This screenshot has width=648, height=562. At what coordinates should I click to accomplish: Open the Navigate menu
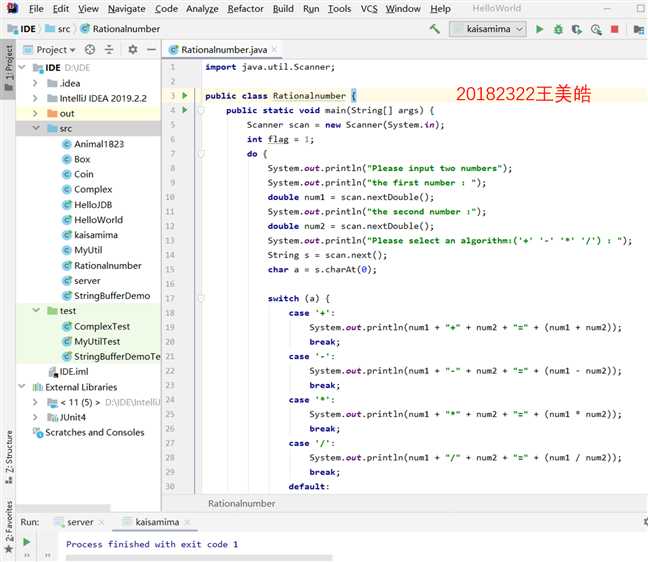126,8
